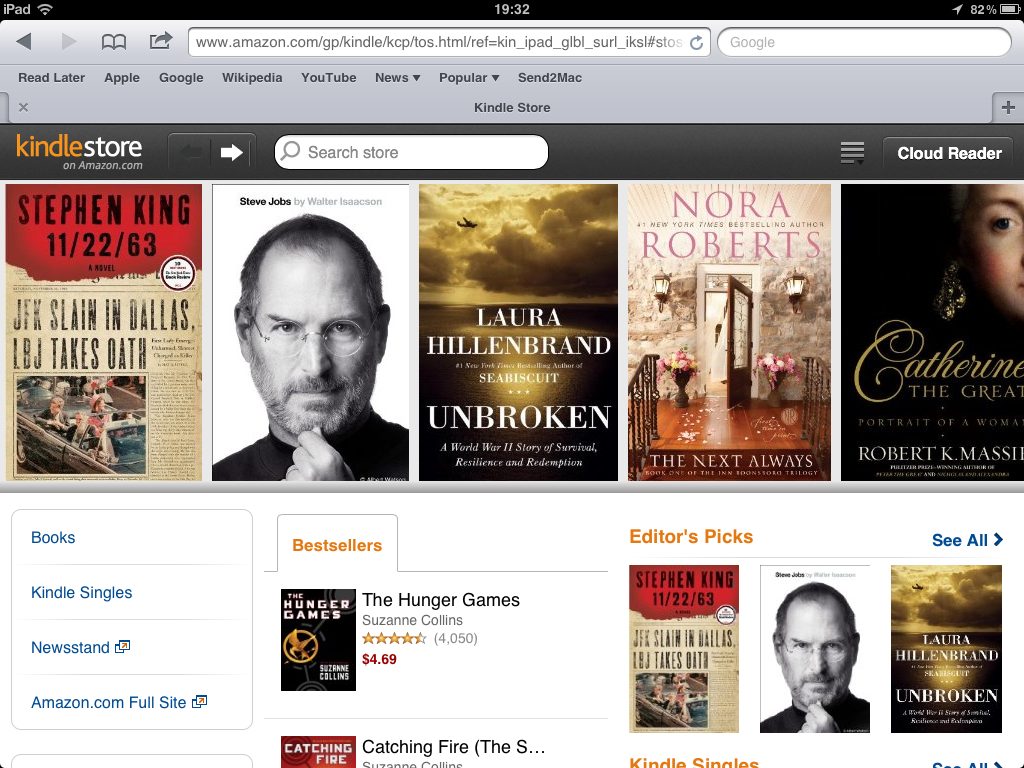Open Safari bookmarks via the book icon
The height and width of the screenshot is (768, 1024).
114,41
